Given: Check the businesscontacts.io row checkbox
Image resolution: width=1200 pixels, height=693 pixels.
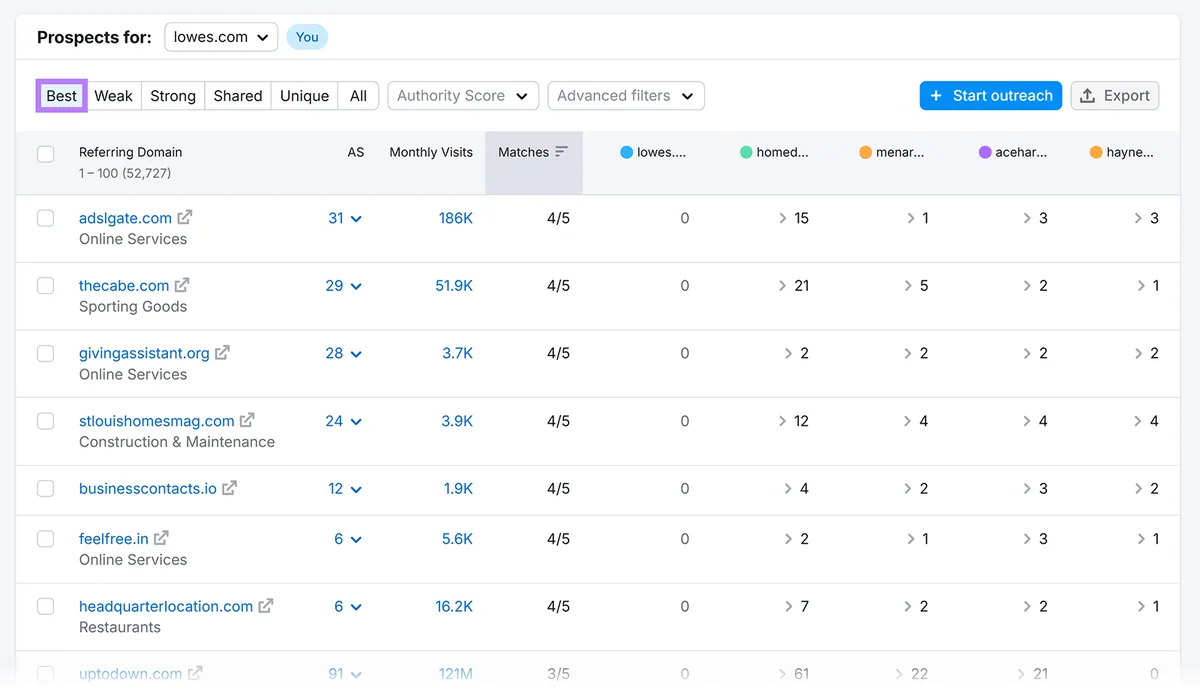Looking at the screenshot, I should 45,489.
